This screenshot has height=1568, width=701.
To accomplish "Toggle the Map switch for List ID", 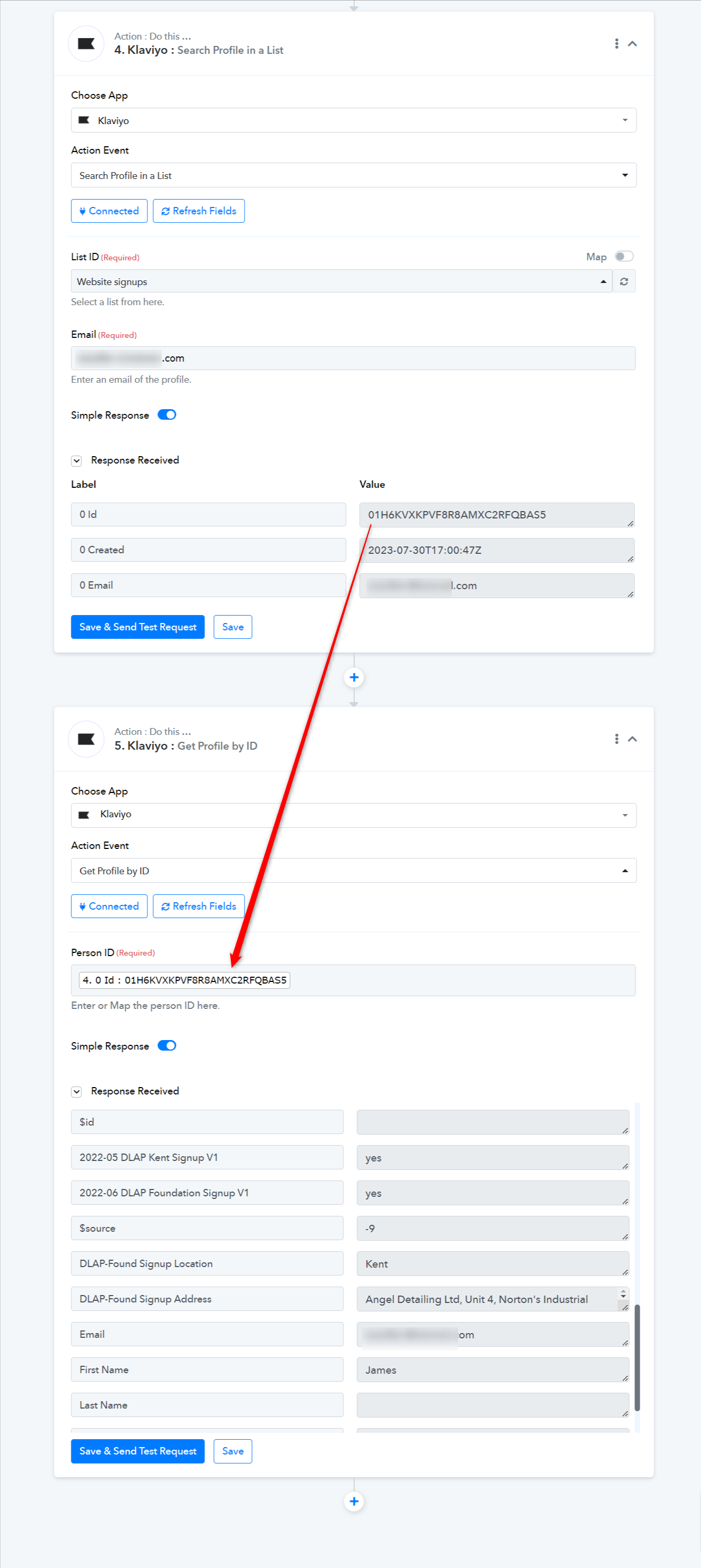I will pos(624,256).
